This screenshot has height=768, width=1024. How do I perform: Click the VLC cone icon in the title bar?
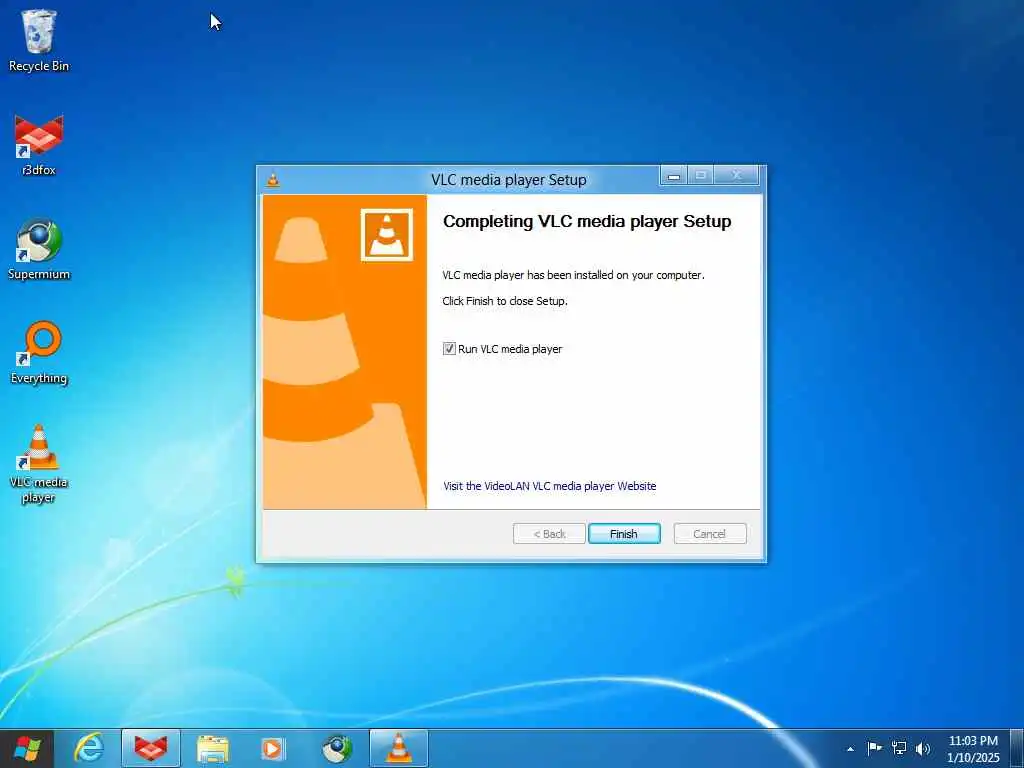point(273,180)
